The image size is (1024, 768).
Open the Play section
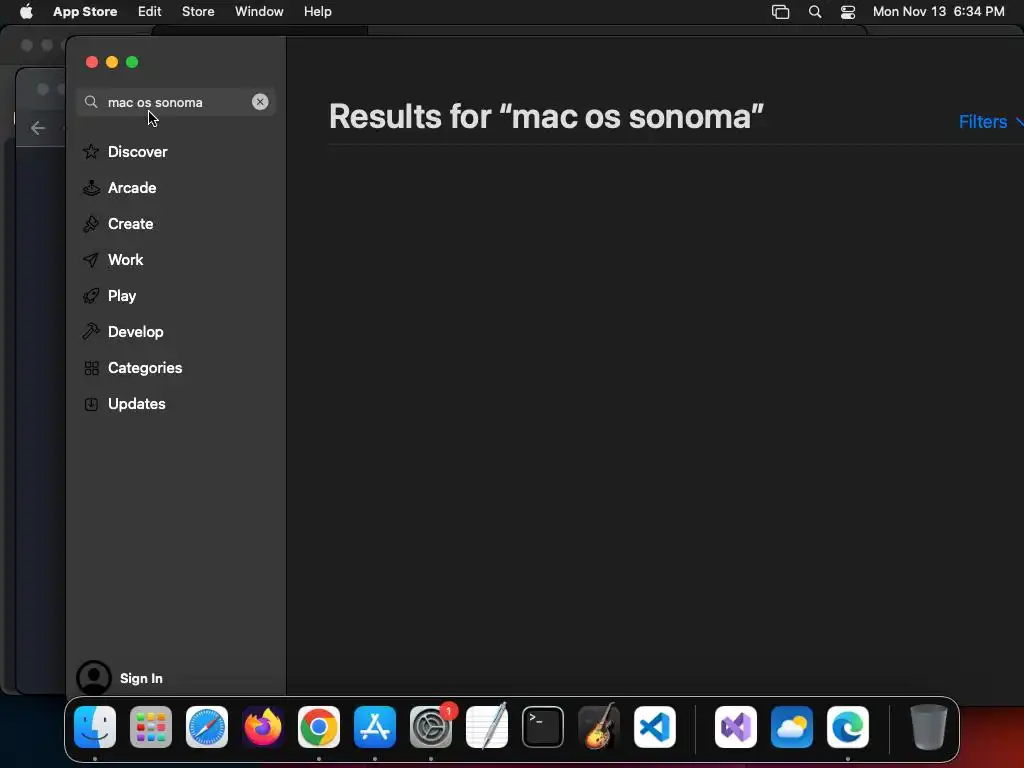pyautogui.click(x=122, y=296)
